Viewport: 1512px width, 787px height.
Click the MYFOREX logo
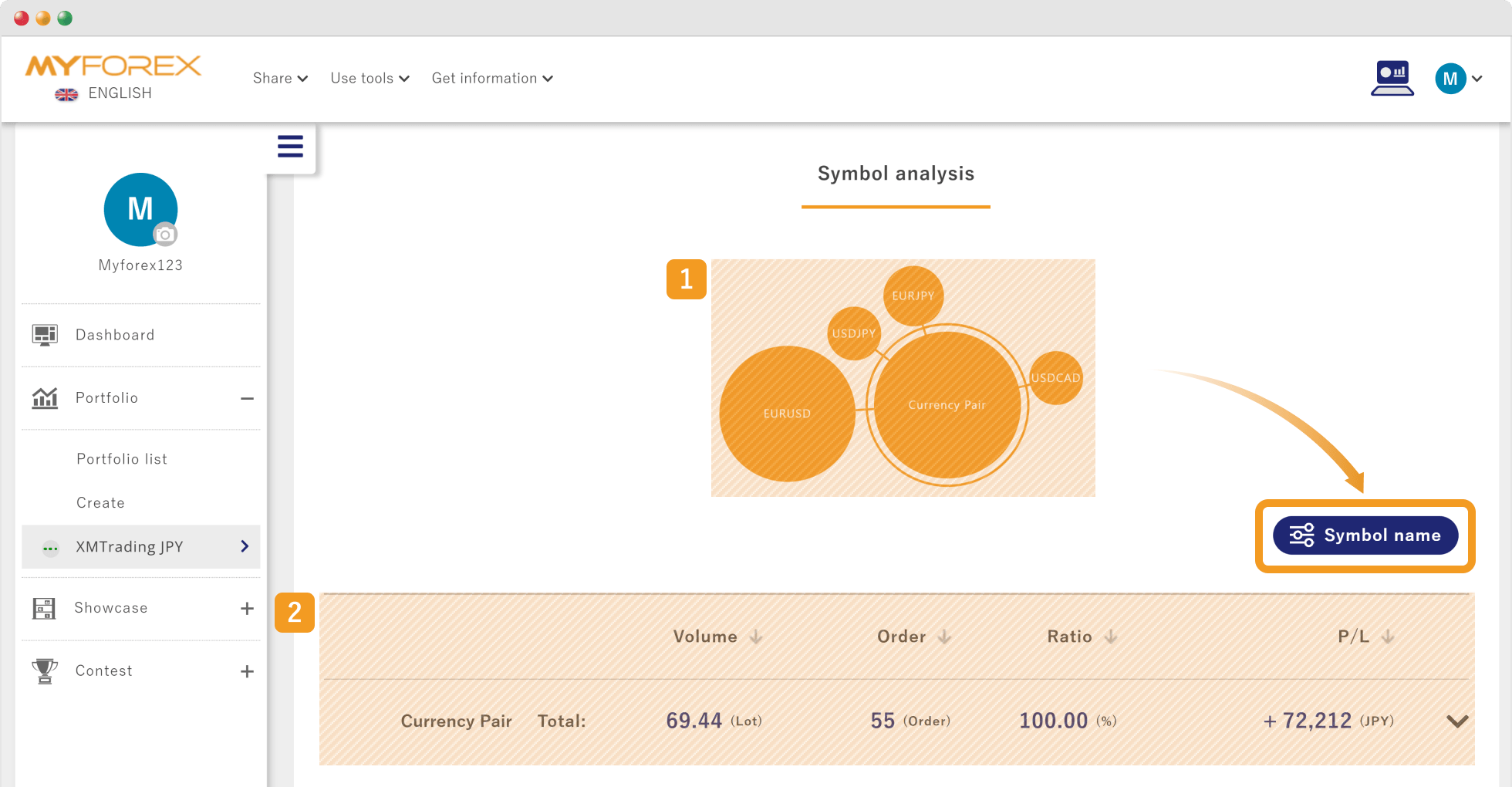113,66
